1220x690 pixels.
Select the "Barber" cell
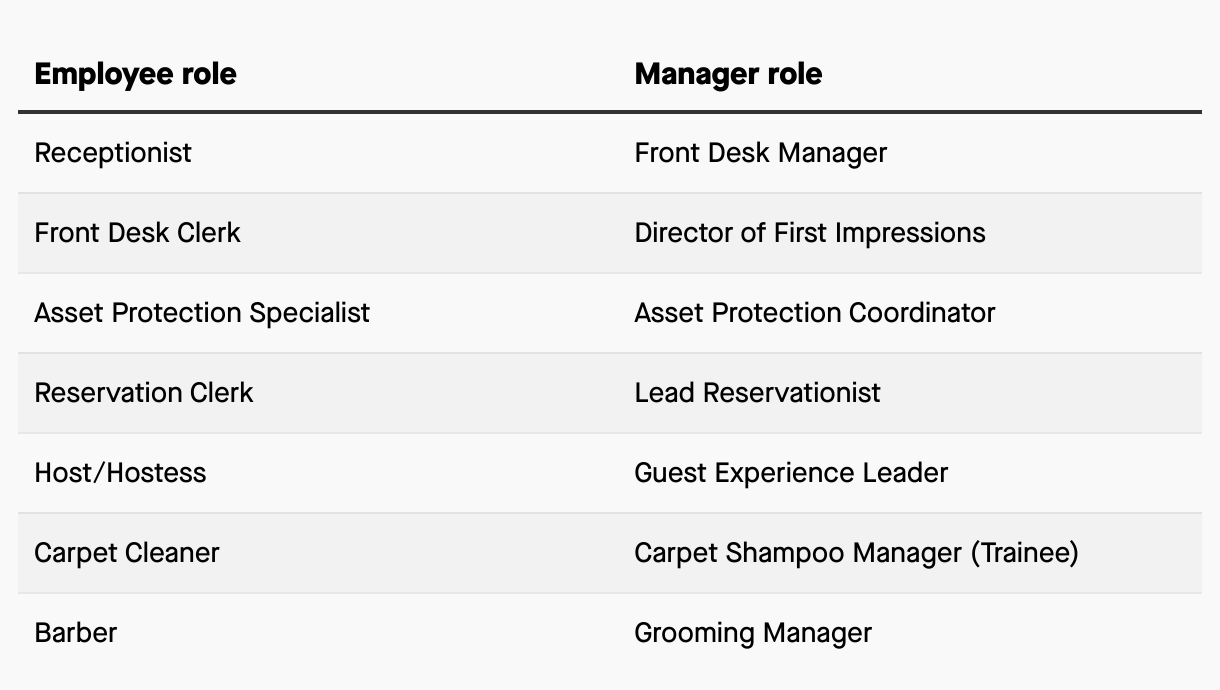[76, 633]
